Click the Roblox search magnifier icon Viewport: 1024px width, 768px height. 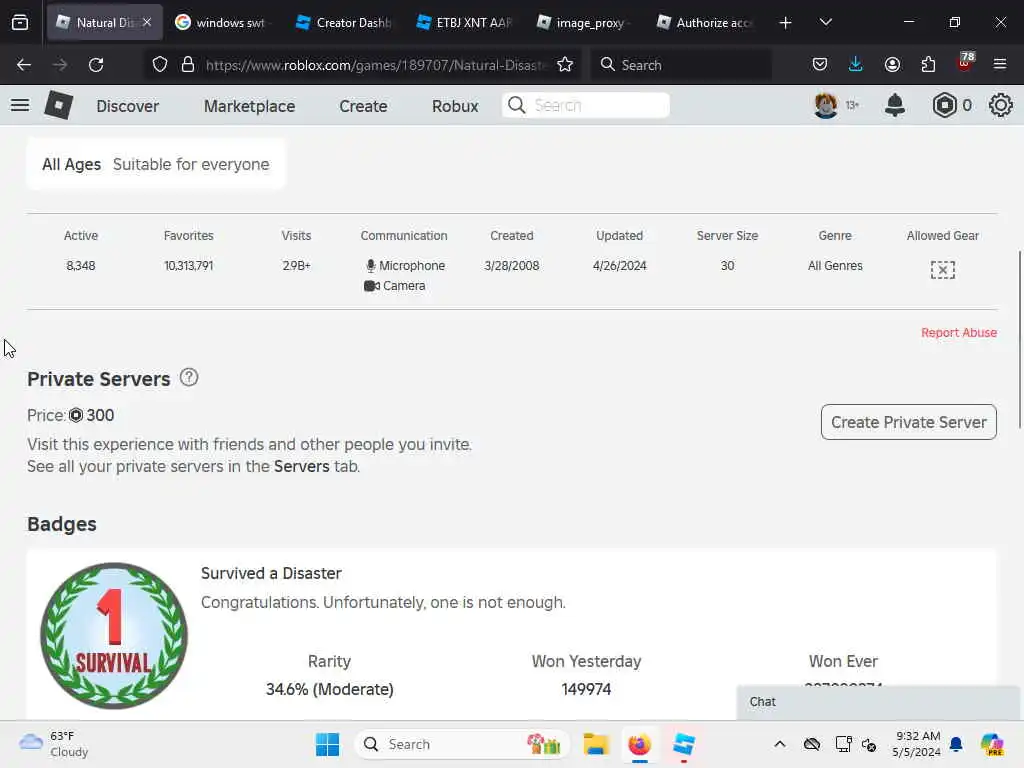pos(517,105)
